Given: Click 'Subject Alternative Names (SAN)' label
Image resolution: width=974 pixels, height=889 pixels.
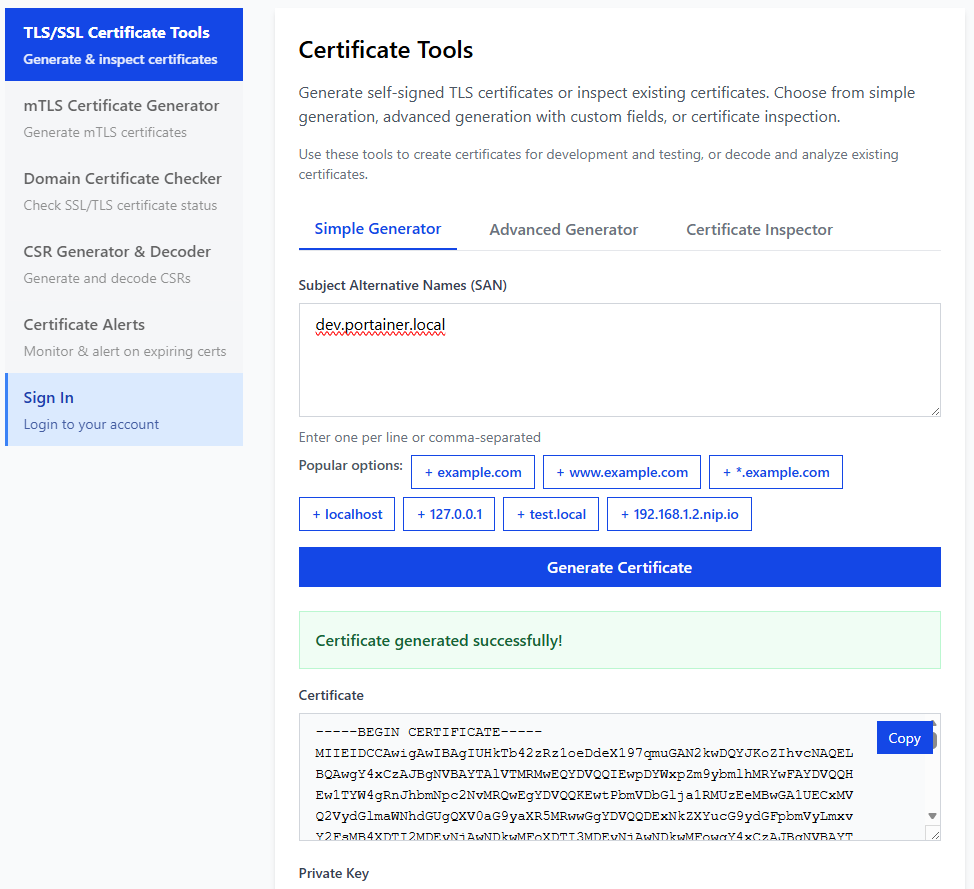Looking at the screenshot, I should point(403,285).
